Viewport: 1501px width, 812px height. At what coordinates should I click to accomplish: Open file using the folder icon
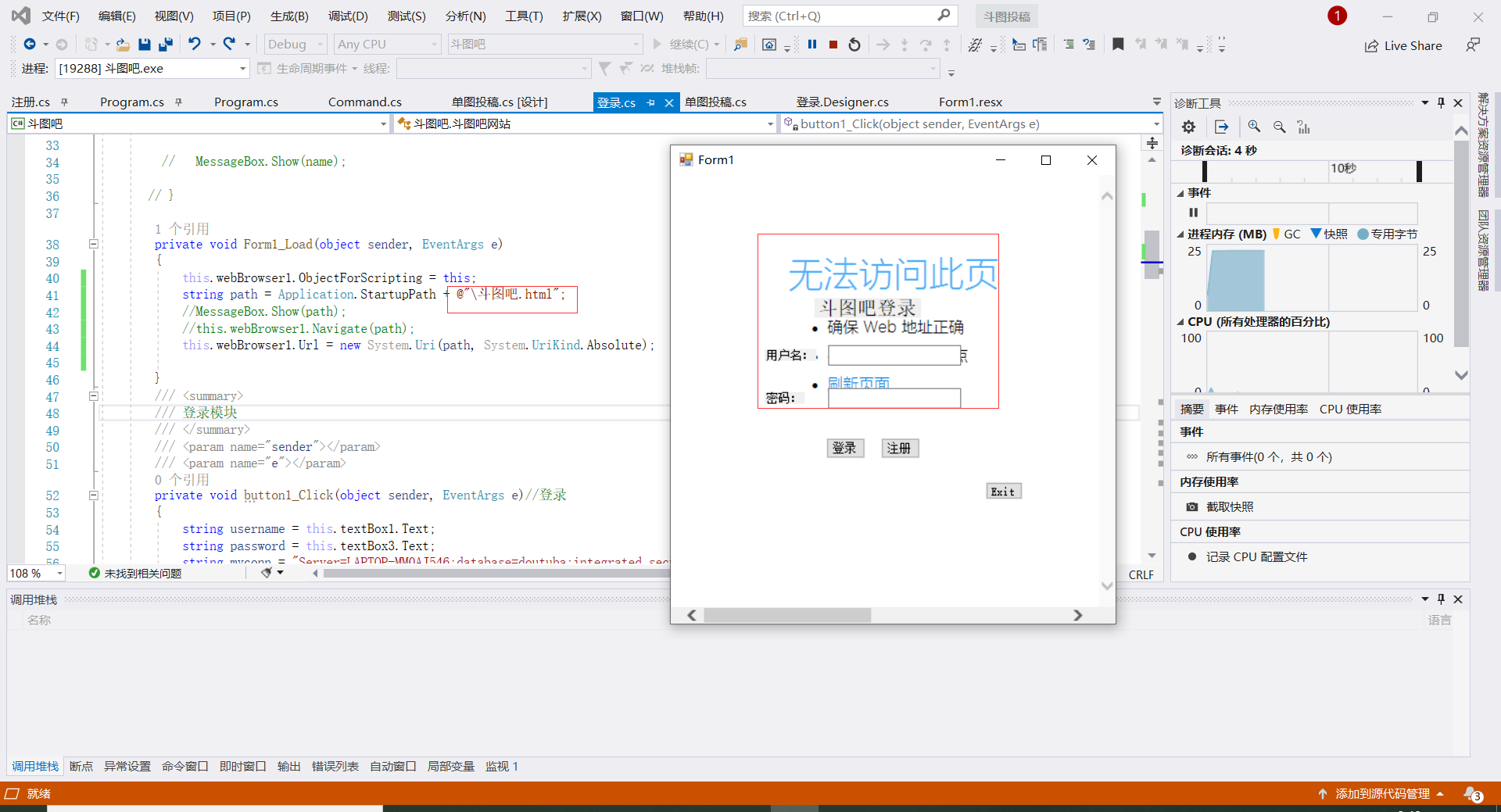[x=123, y=45]
